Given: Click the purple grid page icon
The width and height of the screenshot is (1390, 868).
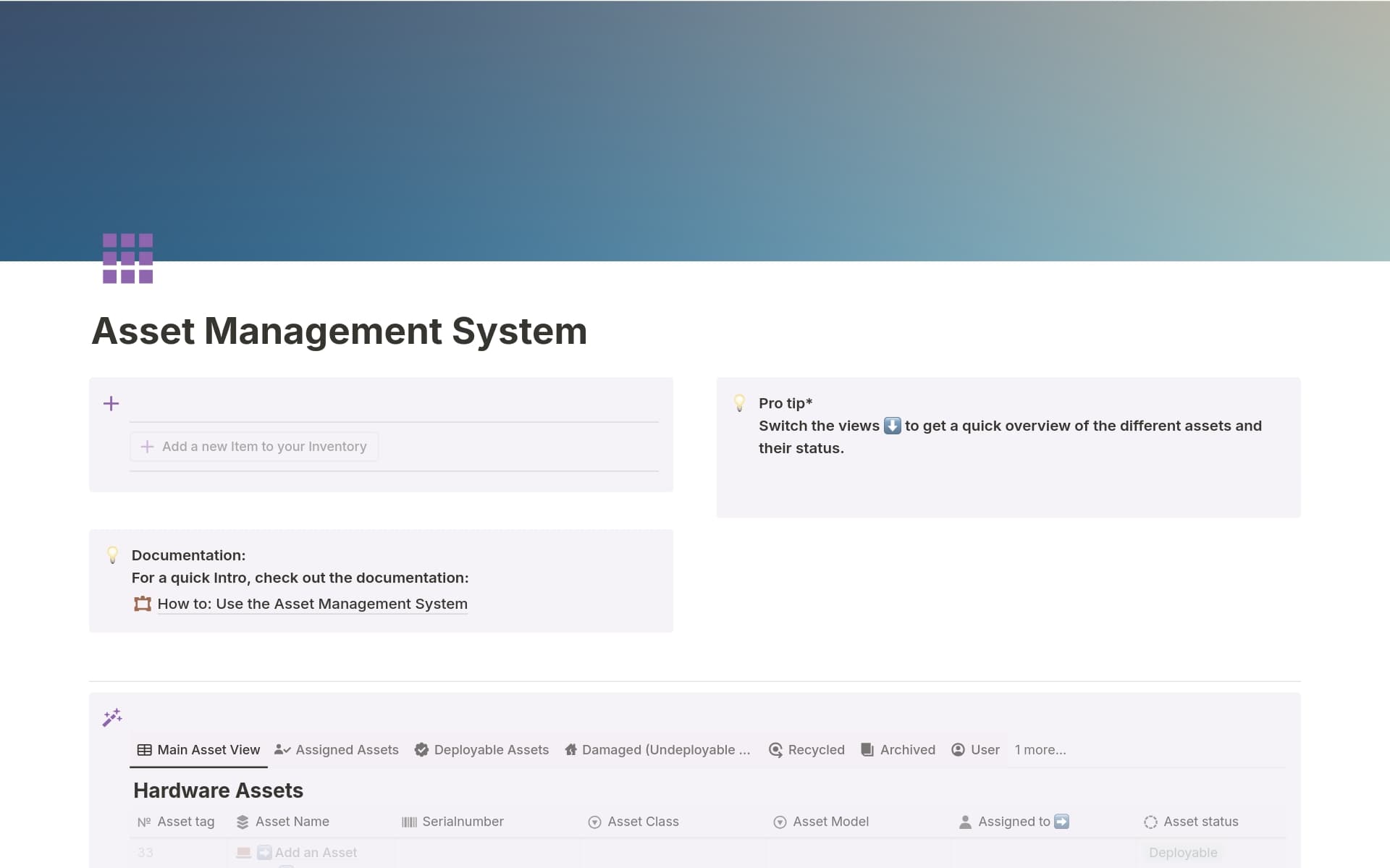Looking at the screenshot, I should [127, 258].
